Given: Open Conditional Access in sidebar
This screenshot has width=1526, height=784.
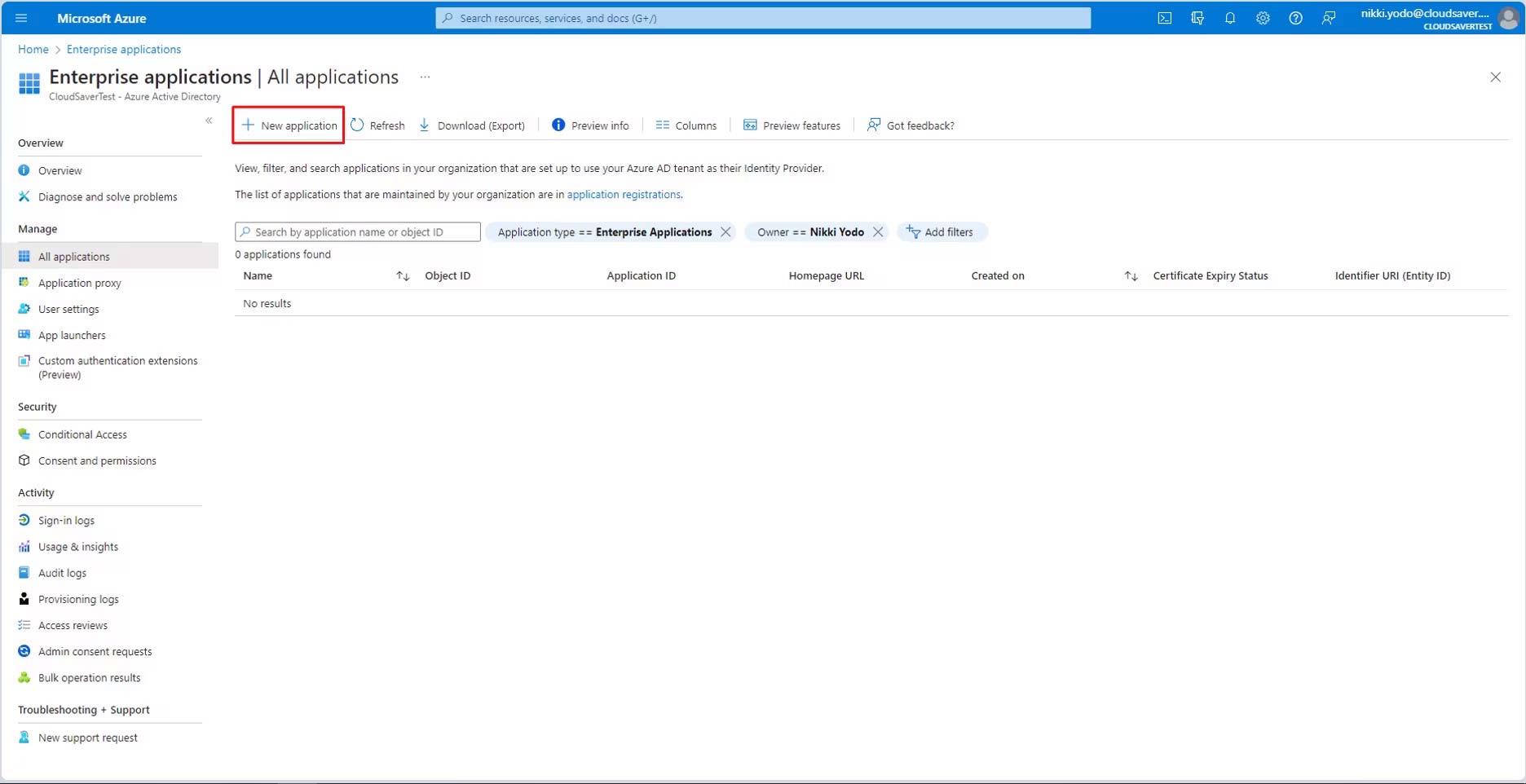Looking at the screenshot, I should (82, 434).
